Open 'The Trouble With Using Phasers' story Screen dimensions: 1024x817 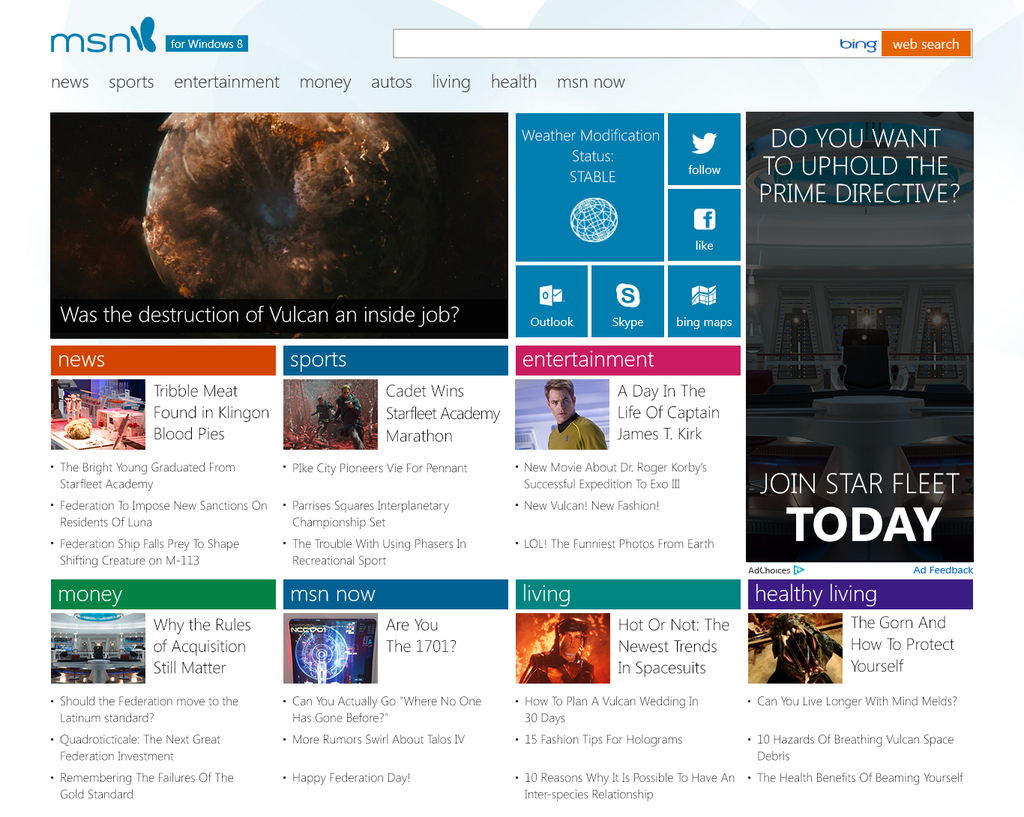(379, 552)
